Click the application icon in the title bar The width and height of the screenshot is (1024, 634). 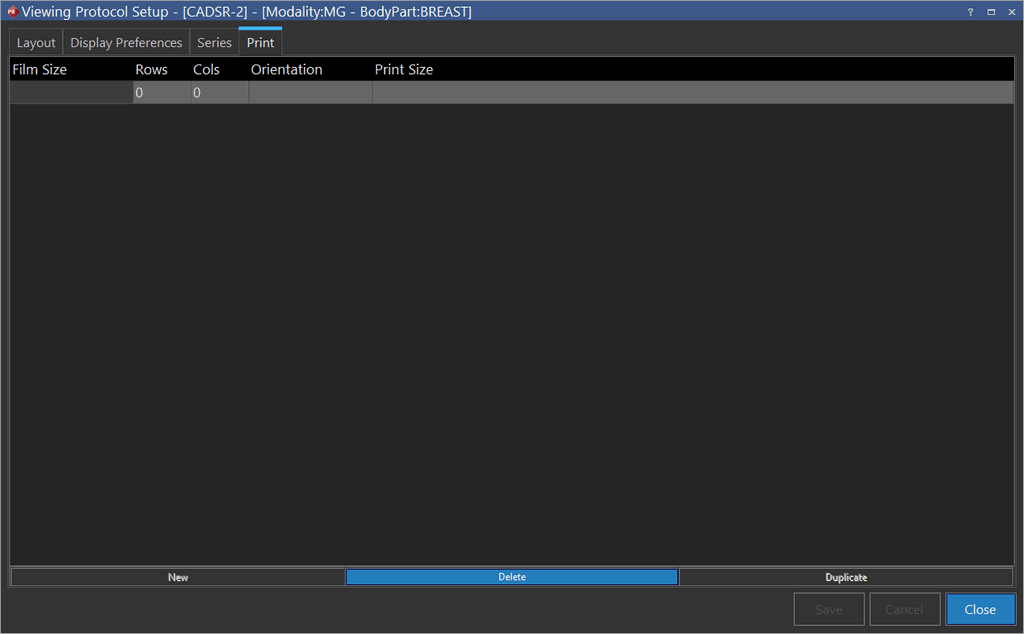coord(11,12)
